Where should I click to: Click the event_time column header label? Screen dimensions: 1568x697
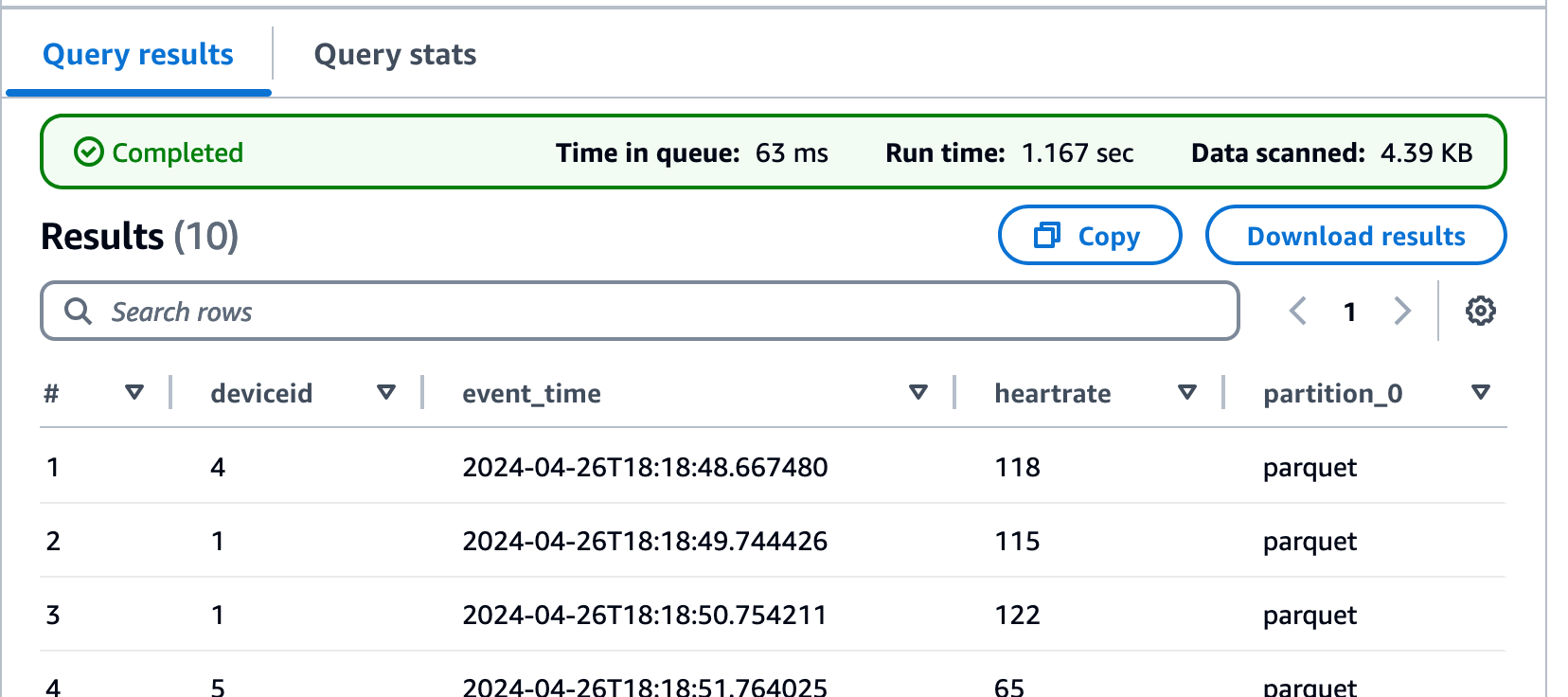[531, 394]
